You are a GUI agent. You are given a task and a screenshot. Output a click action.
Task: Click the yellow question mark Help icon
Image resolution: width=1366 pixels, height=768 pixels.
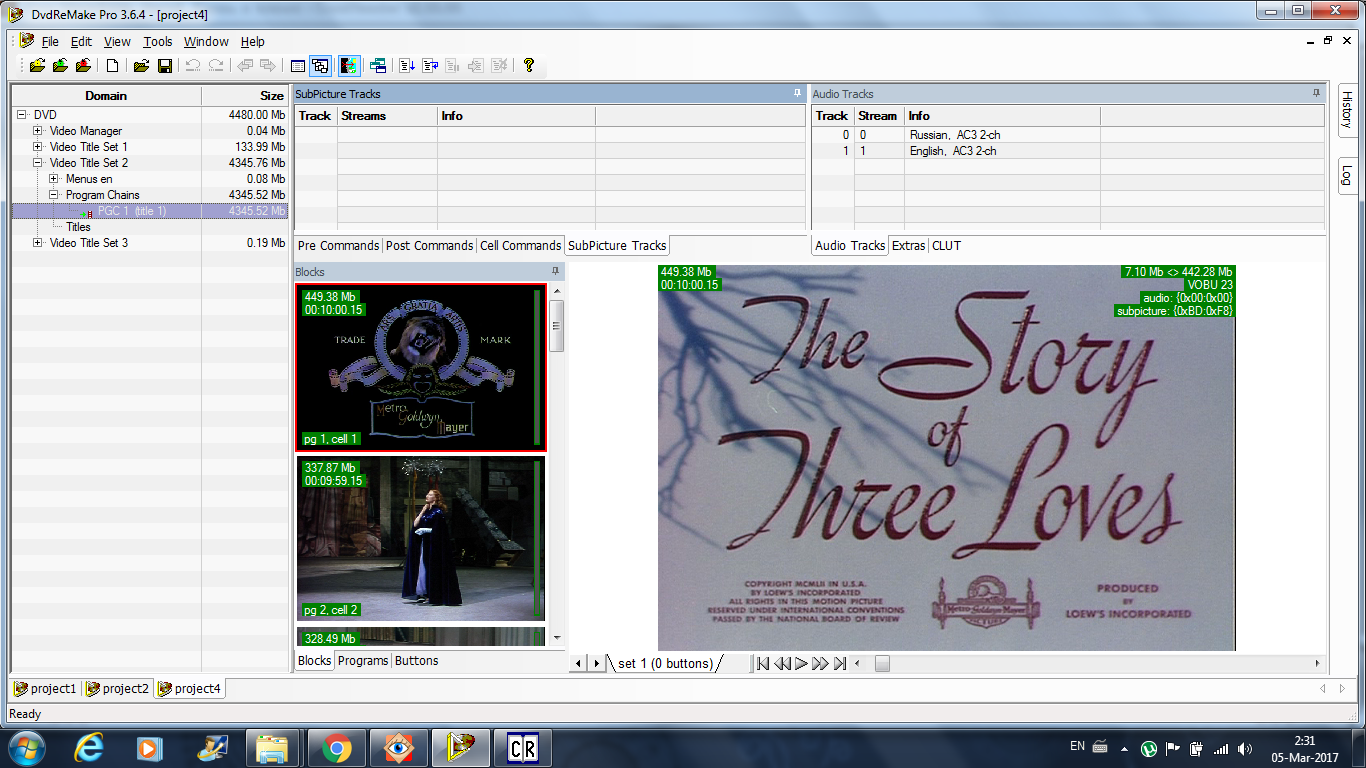529,66
